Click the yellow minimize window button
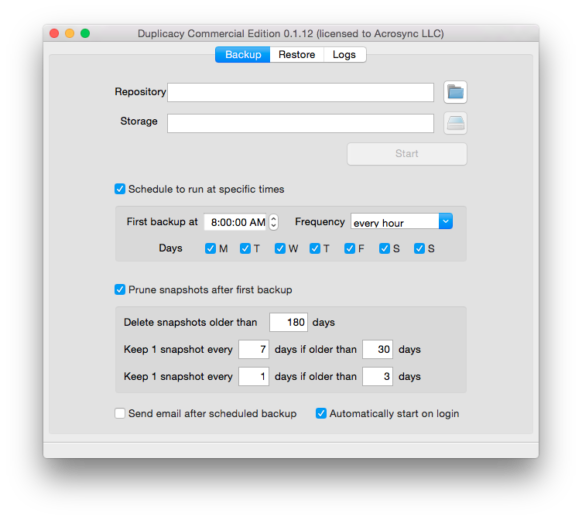The image size is (582, 520). pyautogui.click(x=69, y=33)
